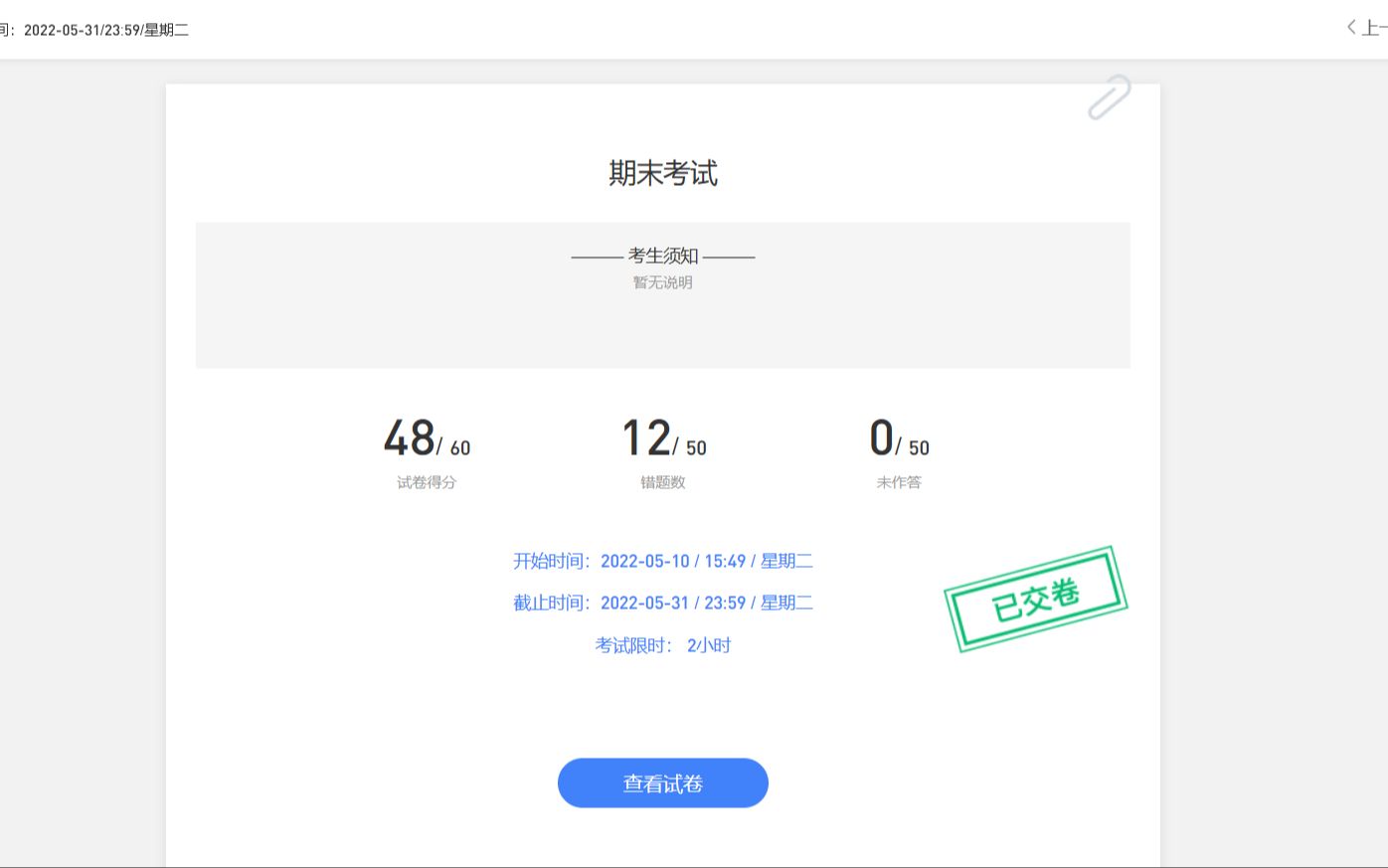Click the 错题数 label
1388x868 pixels.
point(663,482)
